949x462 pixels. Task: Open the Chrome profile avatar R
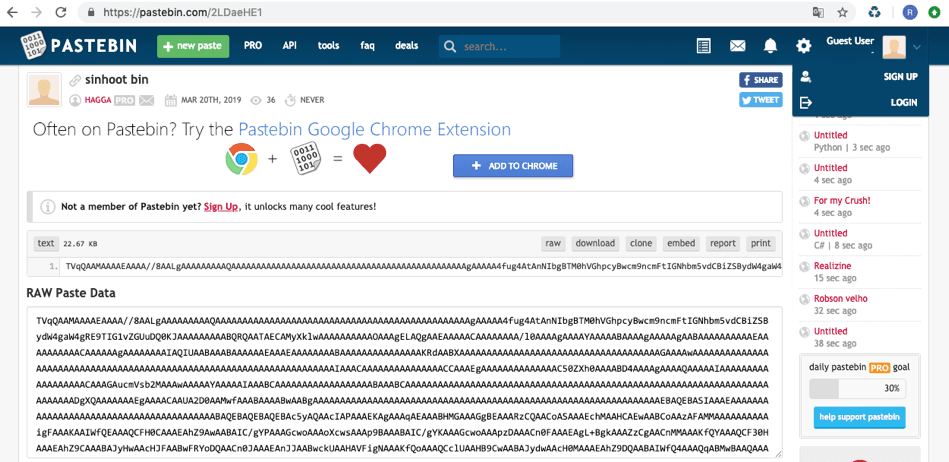pos(910,12)
